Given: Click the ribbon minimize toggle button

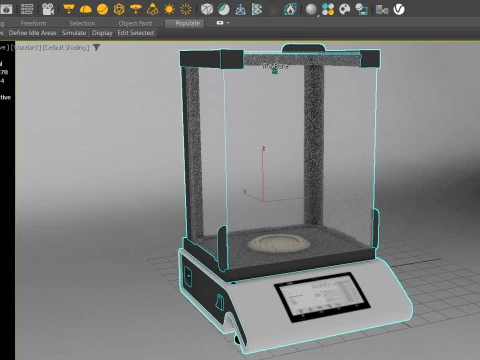Looking at the screenshot, I should point(220,23).
